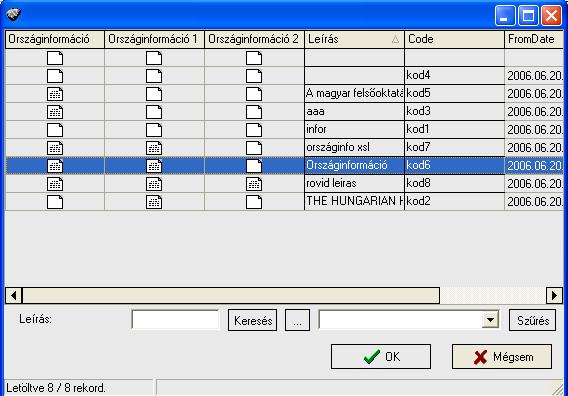This screenshot has width=568, height=396.
Task: Open the Országinformáció 2 document icon in kod8 row
Action: [x=254, y=184]
